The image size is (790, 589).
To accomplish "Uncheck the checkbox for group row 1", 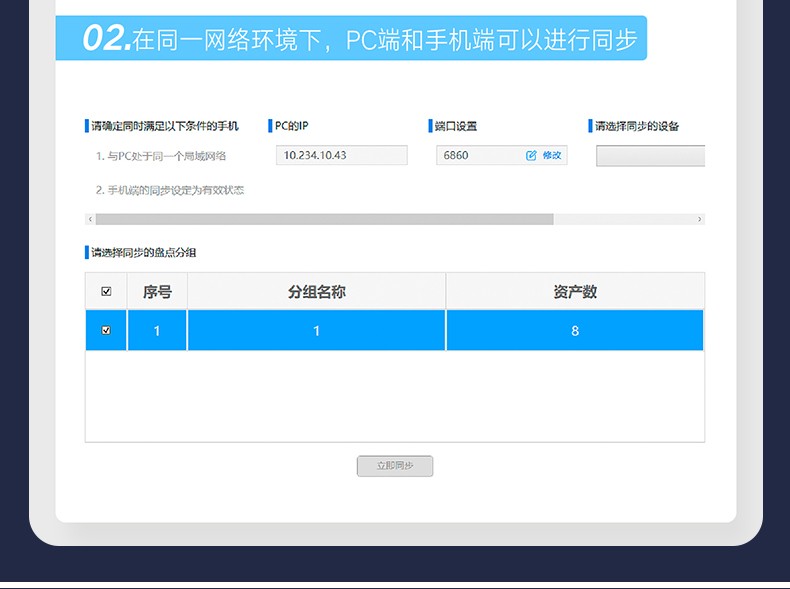I will point(106,330).
